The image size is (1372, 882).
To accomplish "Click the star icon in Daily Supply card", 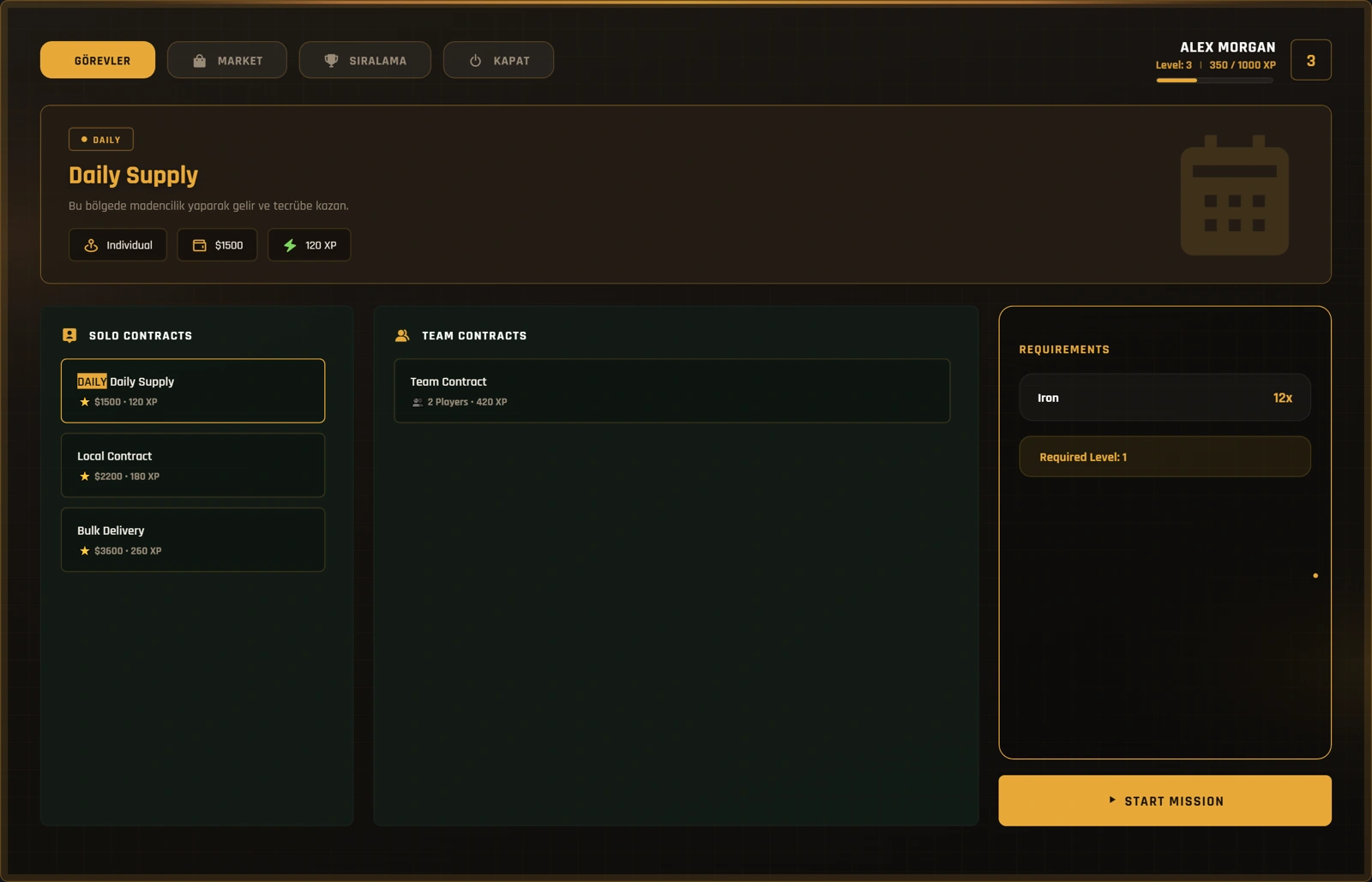I will (x=84, y=402).
